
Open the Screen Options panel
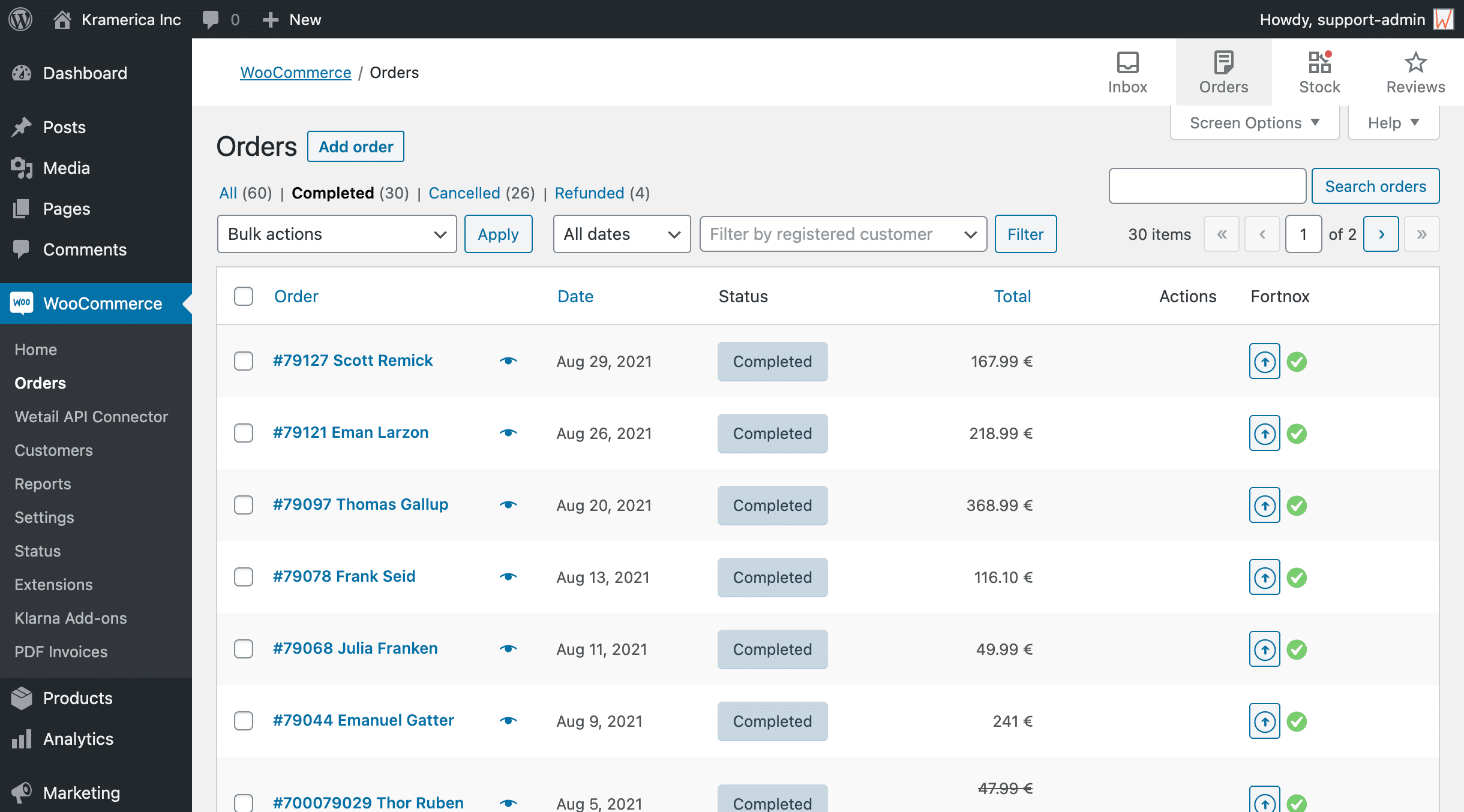[1254, 122]
